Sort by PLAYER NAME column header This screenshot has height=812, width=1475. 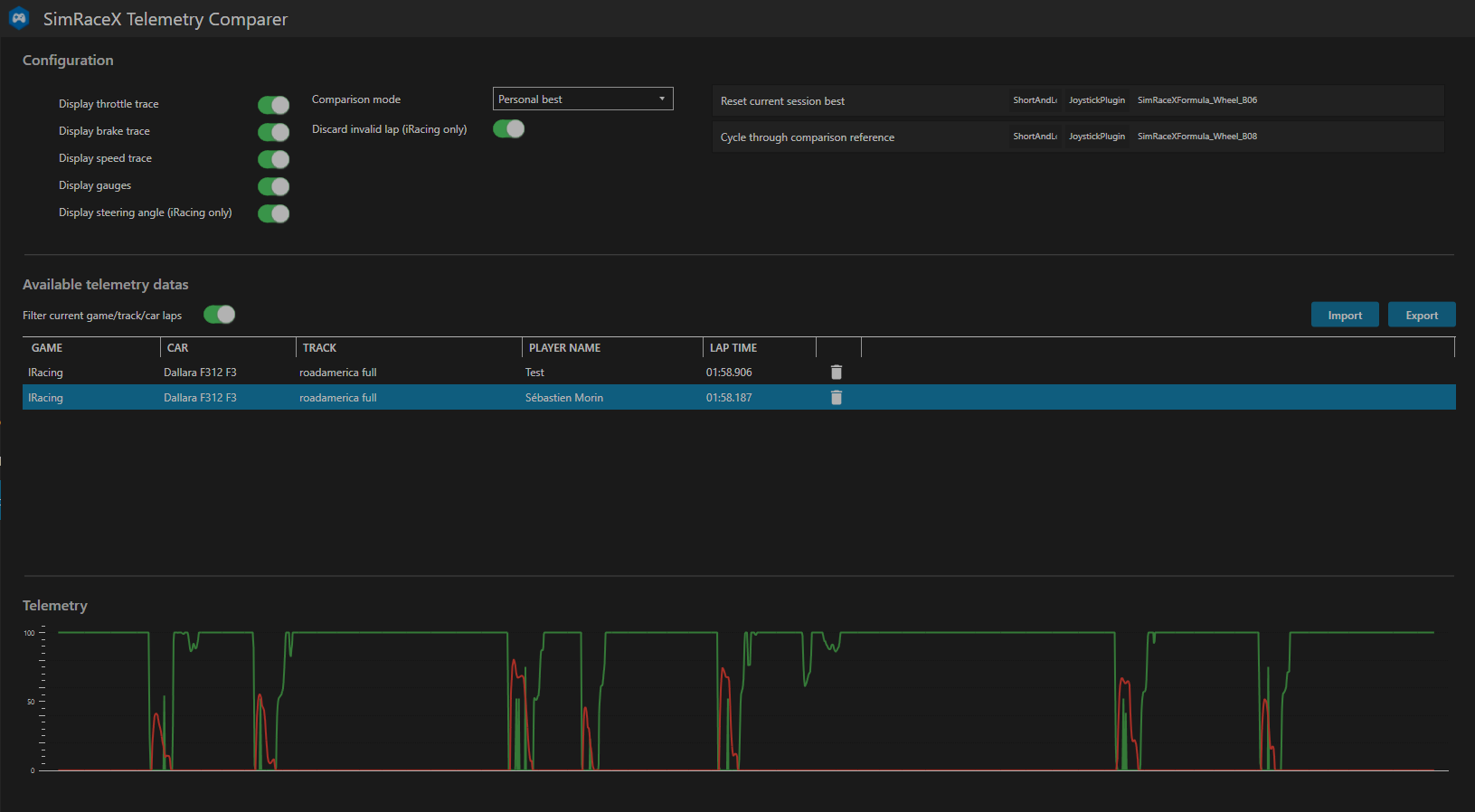coord(612,348)
